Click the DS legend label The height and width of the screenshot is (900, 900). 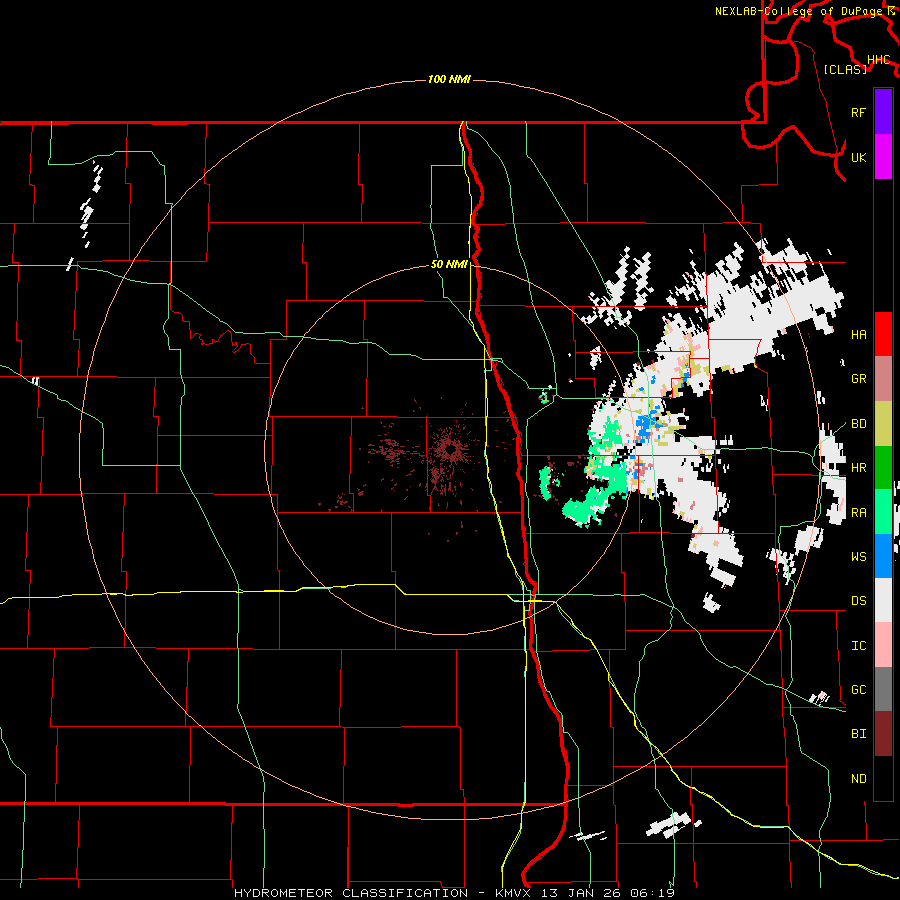[x=858, y=601]
